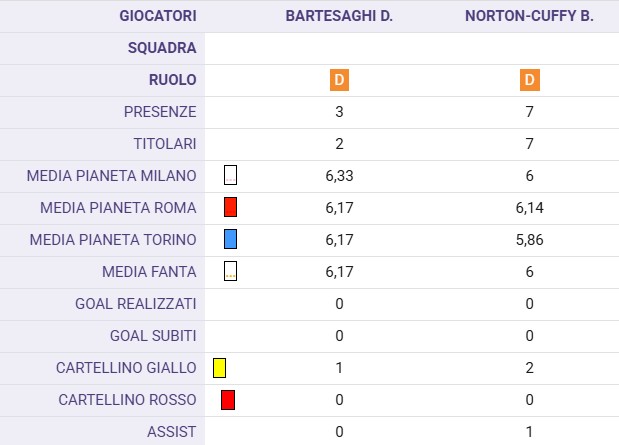This screenshot has height=445, width=619.
Task: Click the GOAL SUBITI row label
Action: 153,336
